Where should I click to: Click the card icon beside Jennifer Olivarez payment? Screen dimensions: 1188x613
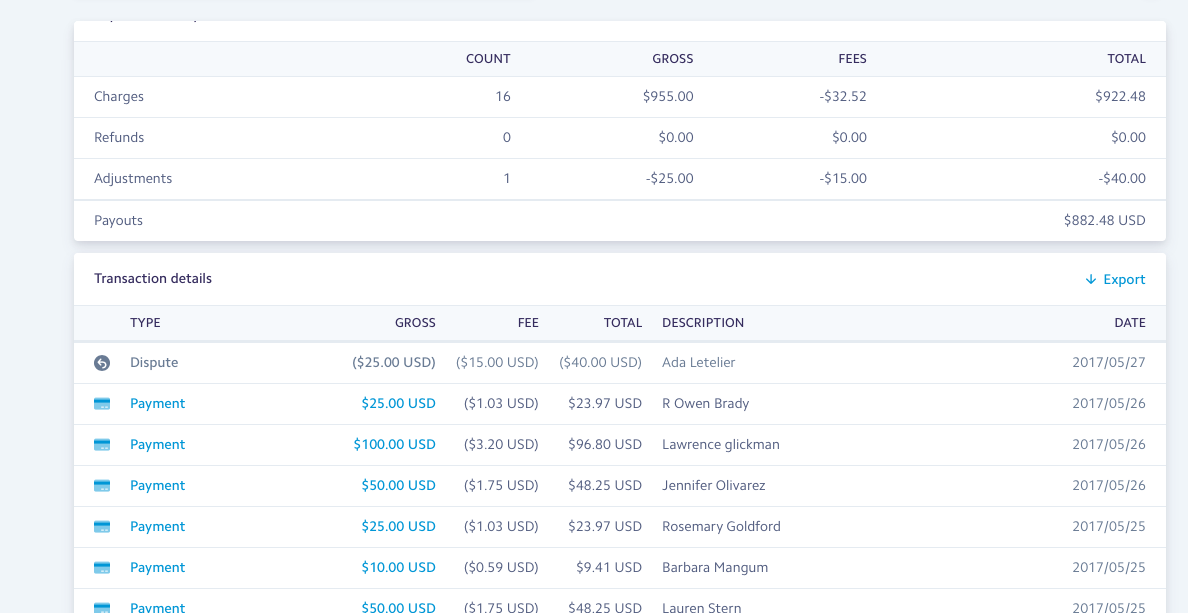click(x=102, y=486)
